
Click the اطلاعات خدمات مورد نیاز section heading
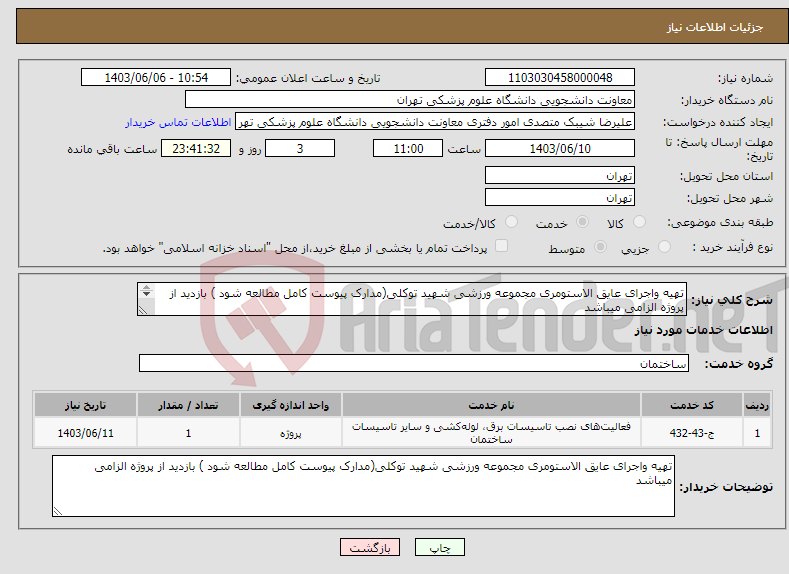tap(703, 330)
